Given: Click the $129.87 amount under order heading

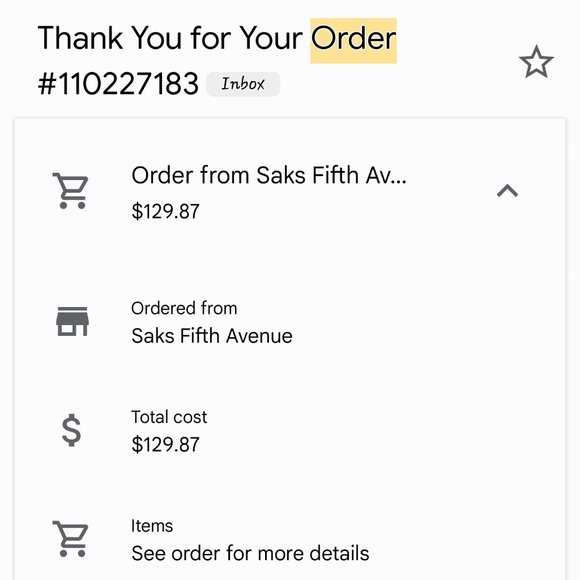Looking at the screenshot, I should coord(165,212).
